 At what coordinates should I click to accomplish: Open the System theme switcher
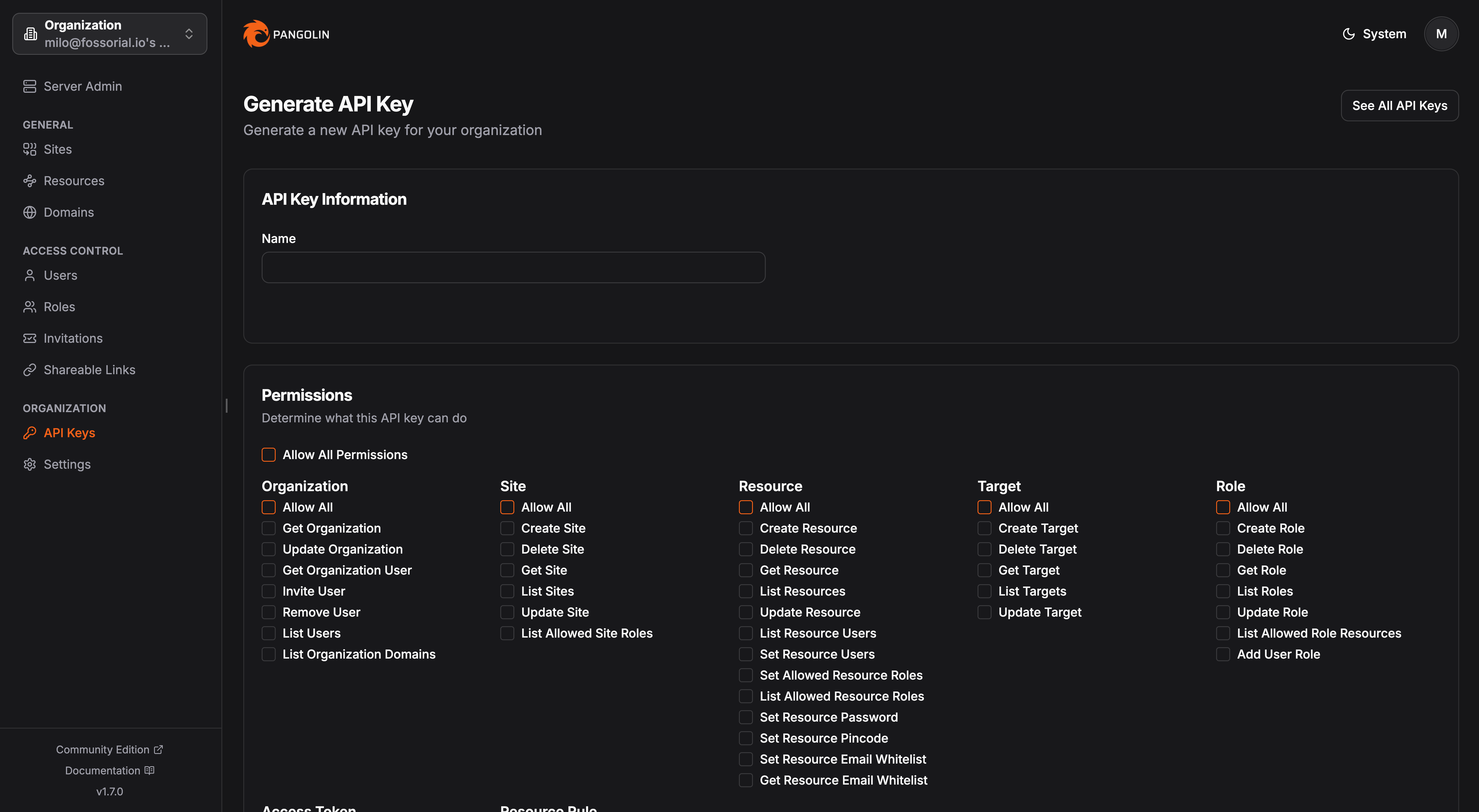(x=1375, y=34)
